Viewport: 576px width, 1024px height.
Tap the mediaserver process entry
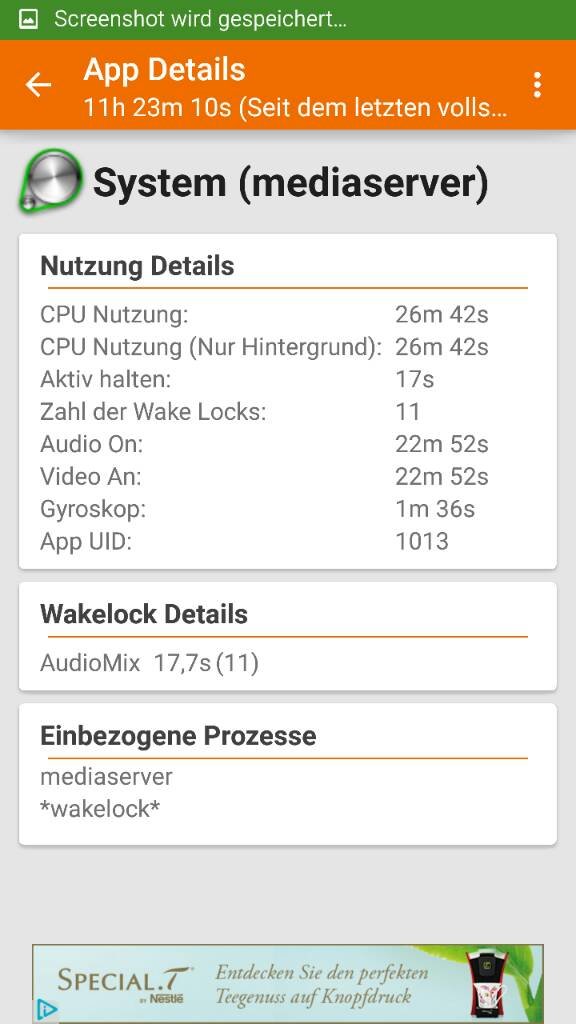click(x=106, y=776)
